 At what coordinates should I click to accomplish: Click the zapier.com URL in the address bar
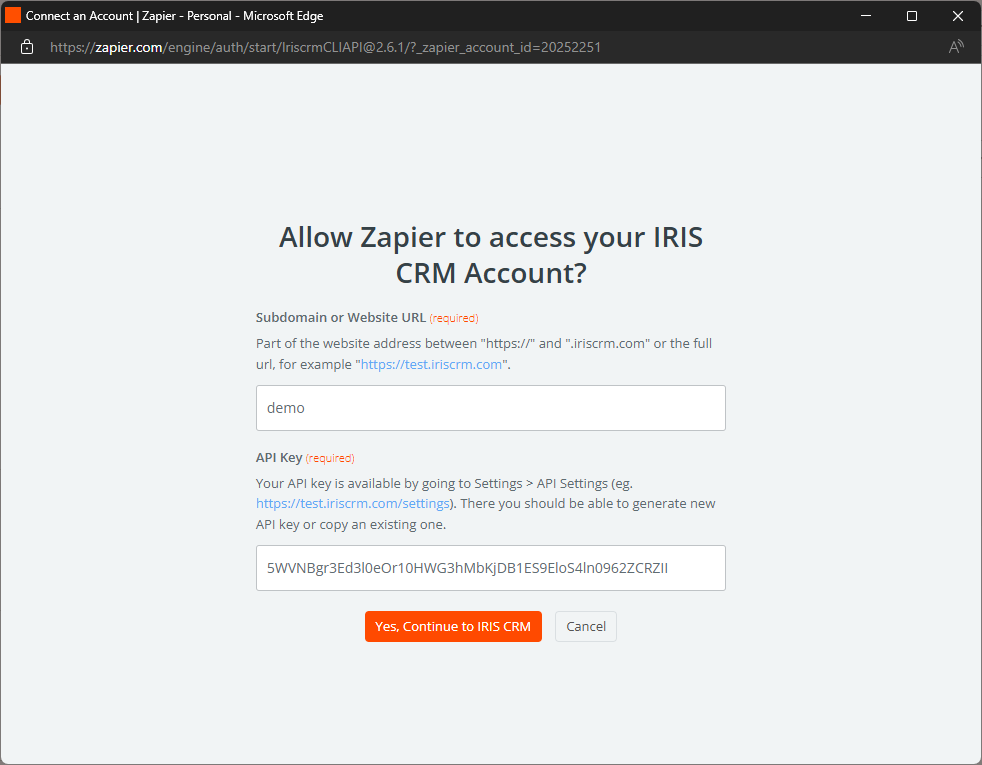325,47
